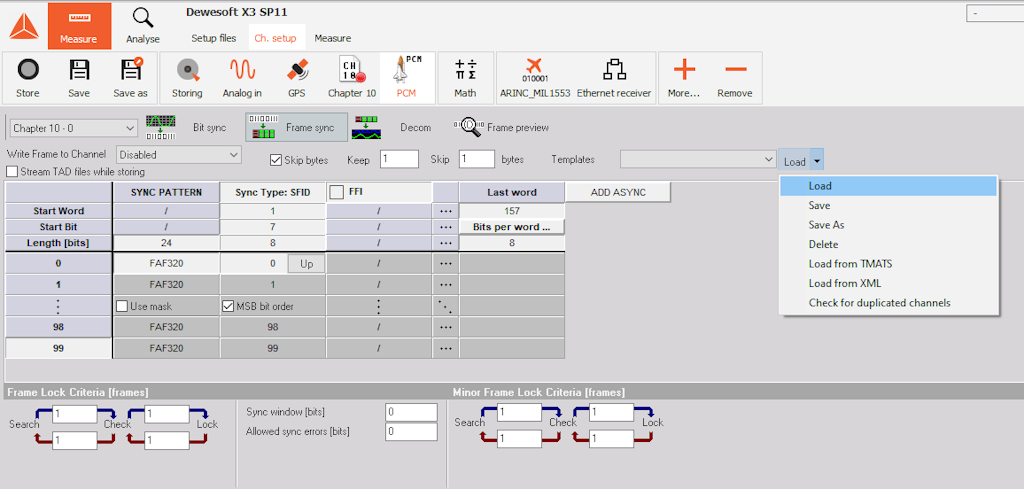
Task: Click the Last word value 157
Action: [512, 211]
